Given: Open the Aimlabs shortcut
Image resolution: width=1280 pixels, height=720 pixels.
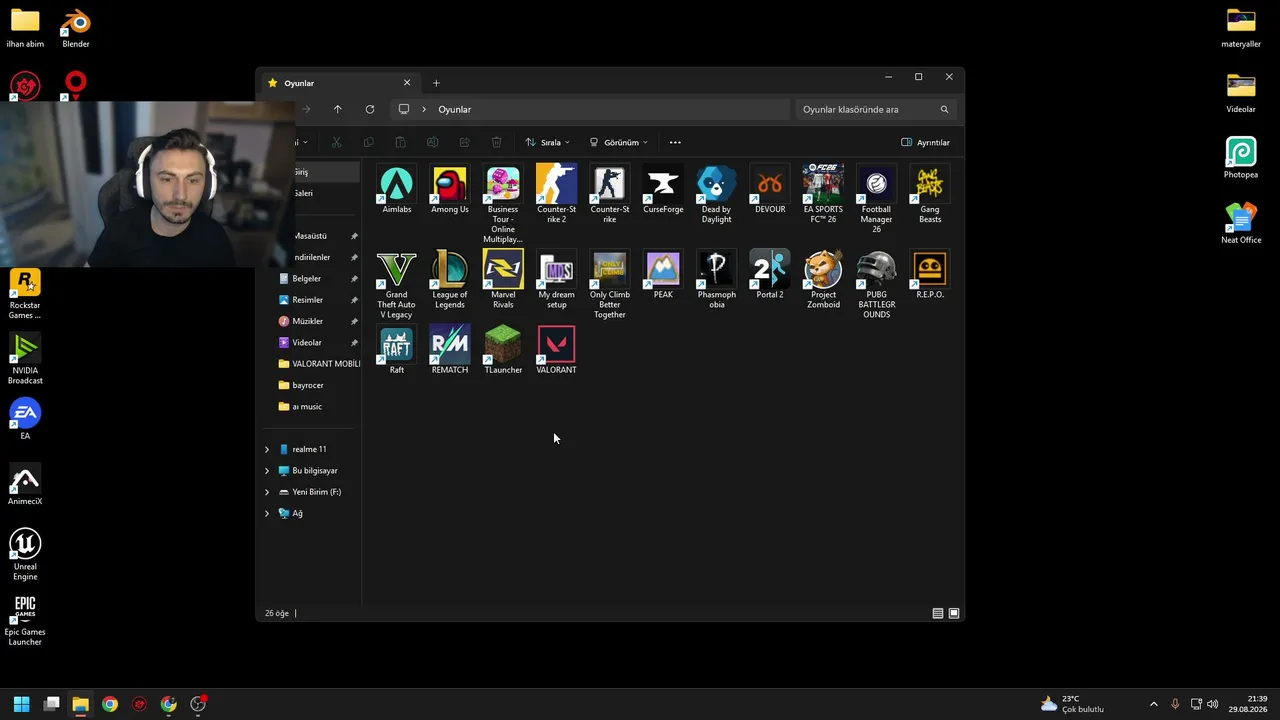Looking at the screenshot, I should tap(397, 190).
